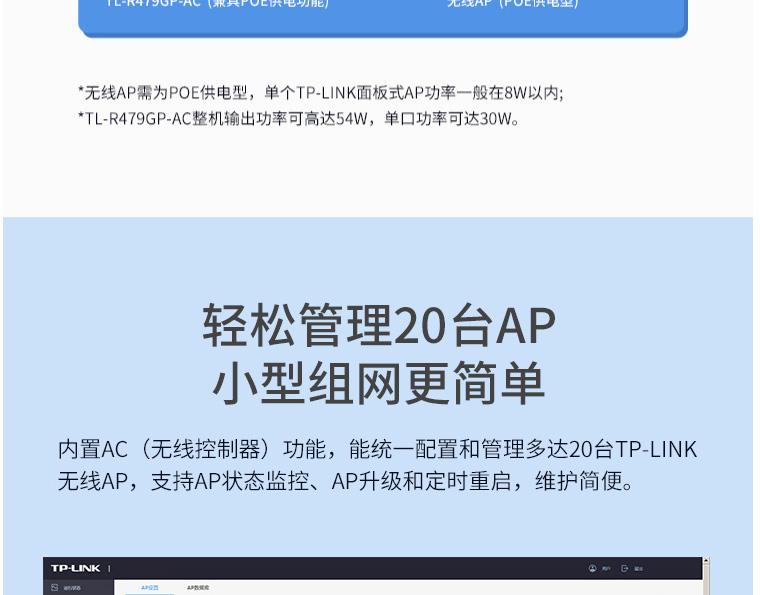
Task: Switch to the AP设置 tab
Action: pyautogui.click(x=150, y=588)
